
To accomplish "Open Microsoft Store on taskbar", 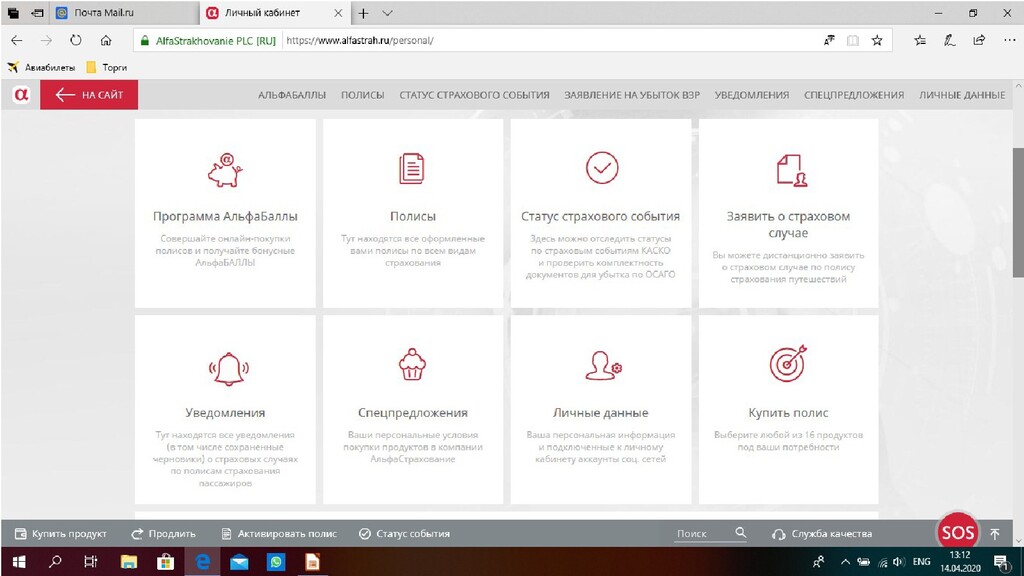I will 165,562.
